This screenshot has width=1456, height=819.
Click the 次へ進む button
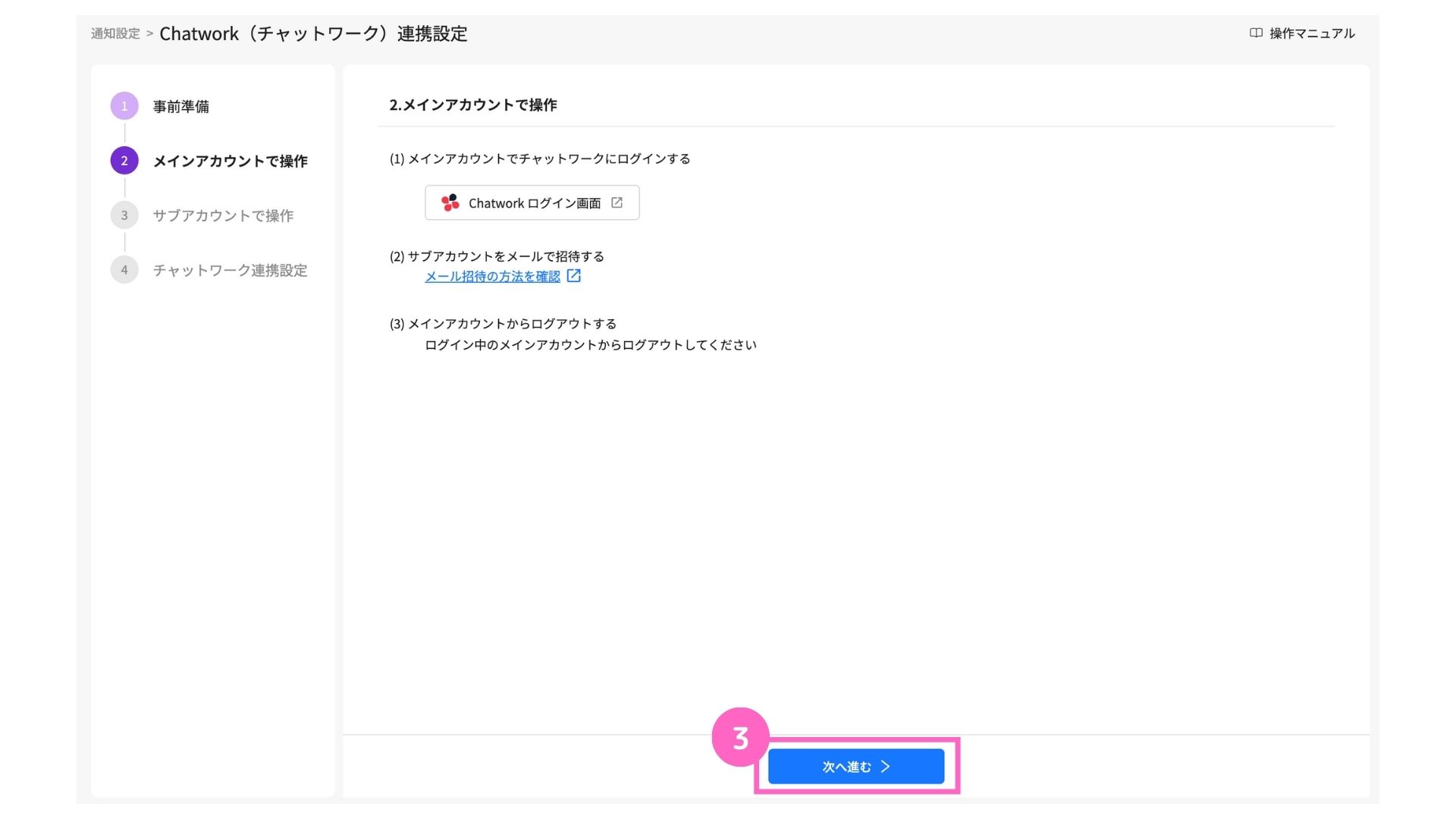point(856,767)
